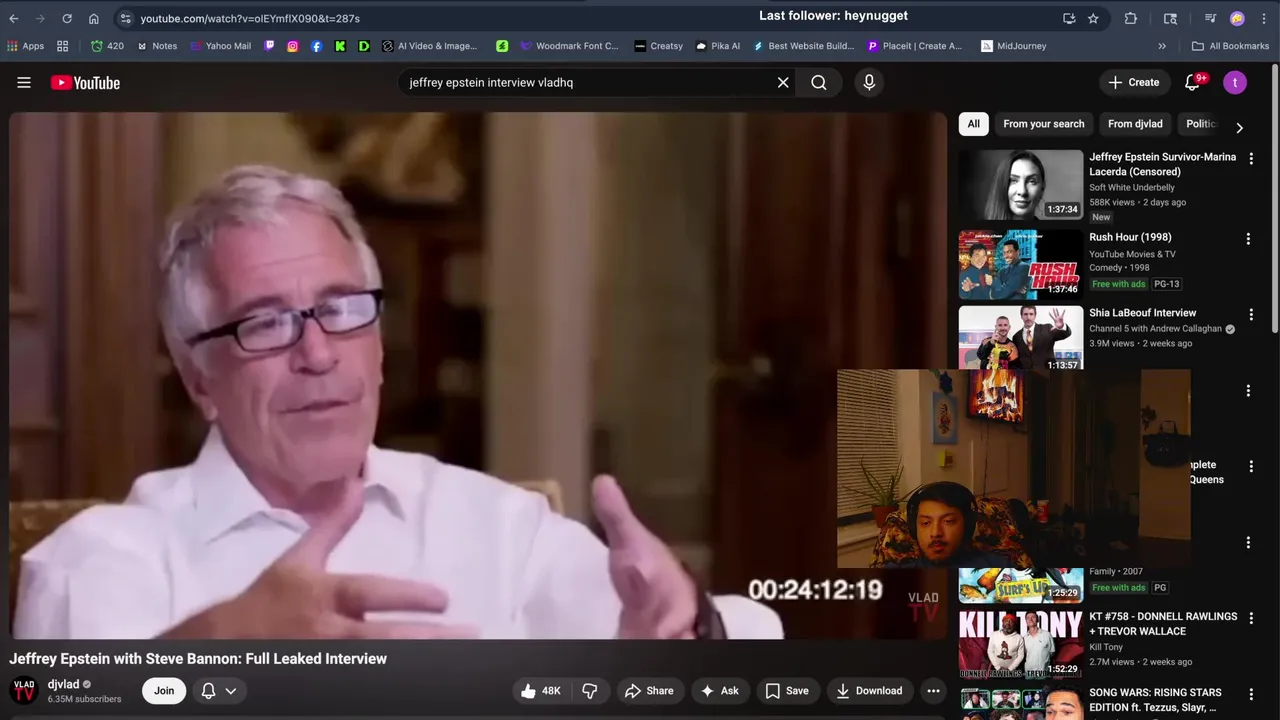This screenshot has width=1280, height=720.
Task: Click the page vertical scrollbar
Action: point(1275,200)
